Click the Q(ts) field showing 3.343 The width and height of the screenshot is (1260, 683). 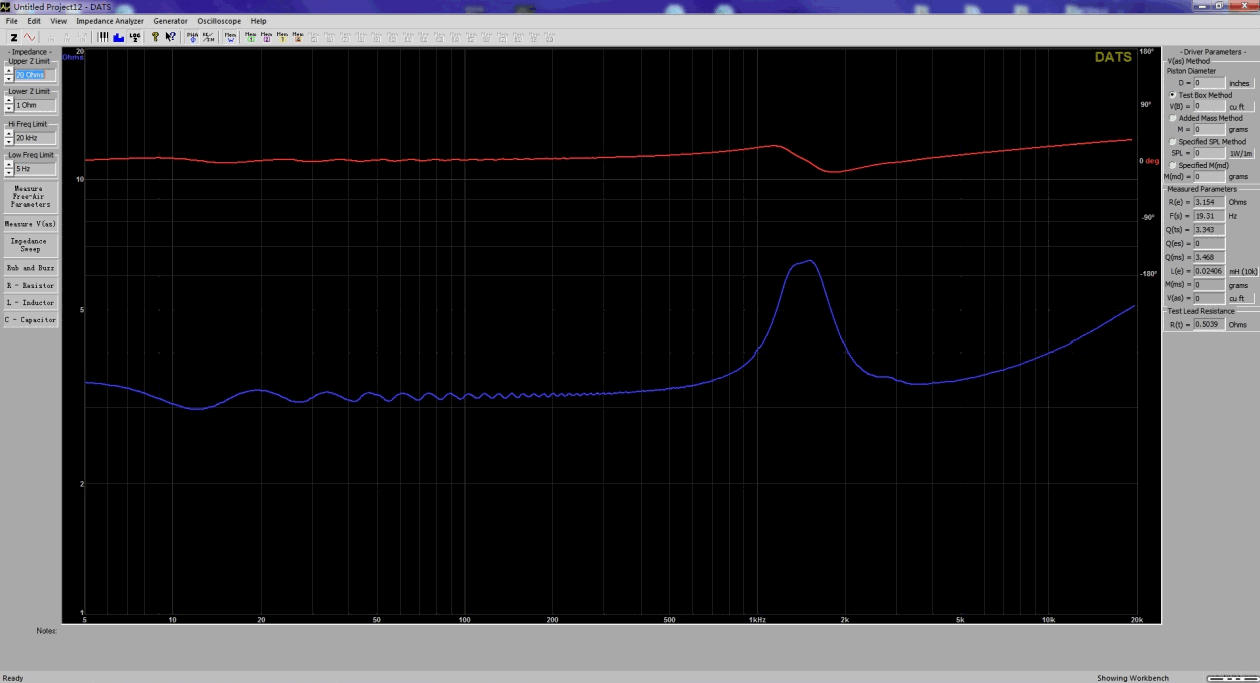pyautogui.click(x=1209, y=230)
